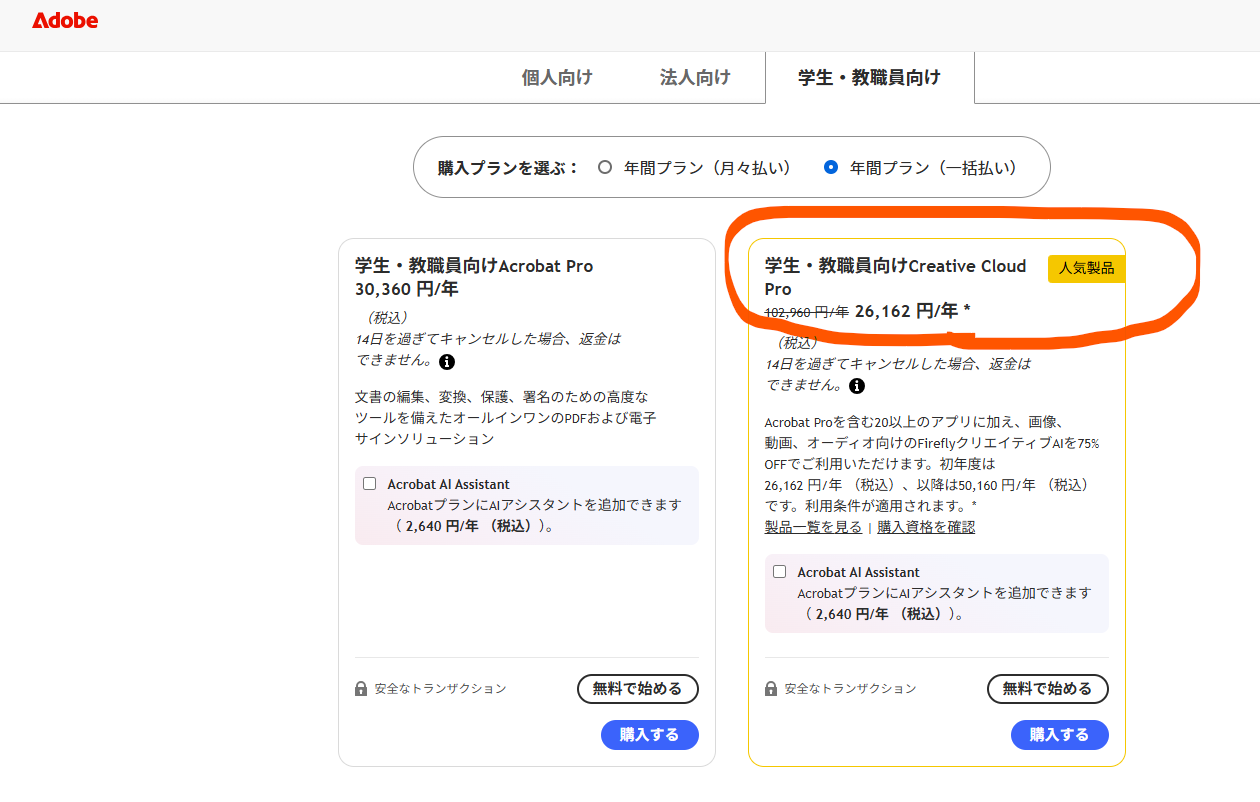Click 購入する for Acrobat Pro
Screen dimensions: 1260x802
[x=649, y=735]
